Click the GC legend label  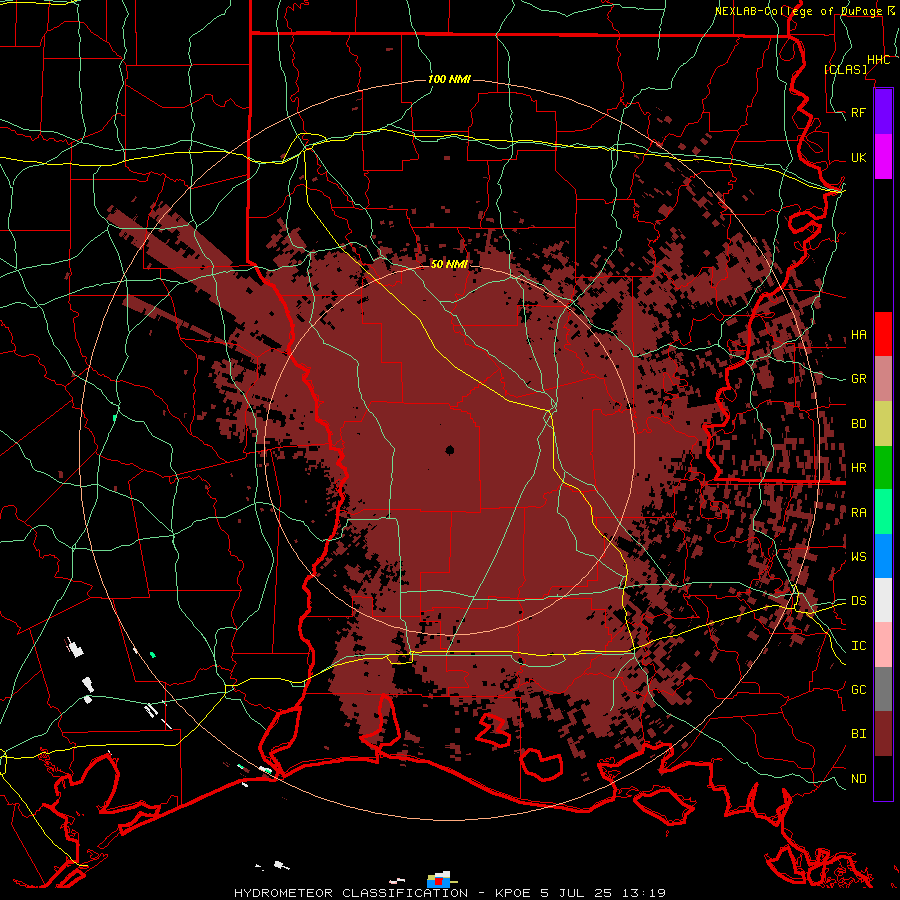[858, 690]
